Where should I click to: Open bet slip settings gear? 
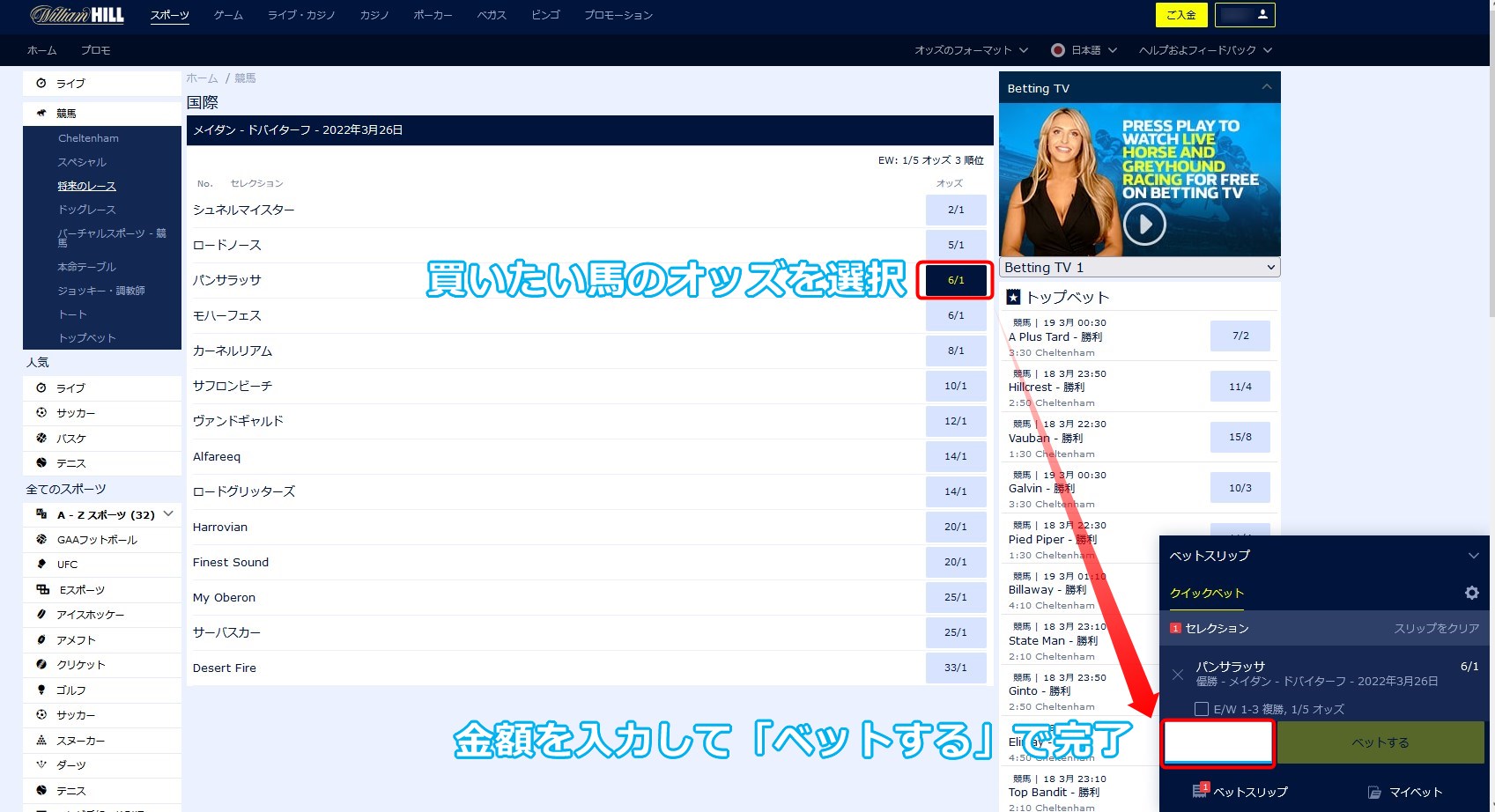[1471, 593]
